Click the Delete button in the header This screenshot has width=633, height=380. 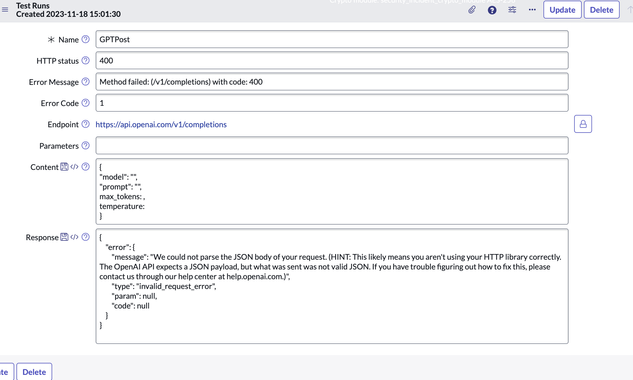click(x=602, y=10)
